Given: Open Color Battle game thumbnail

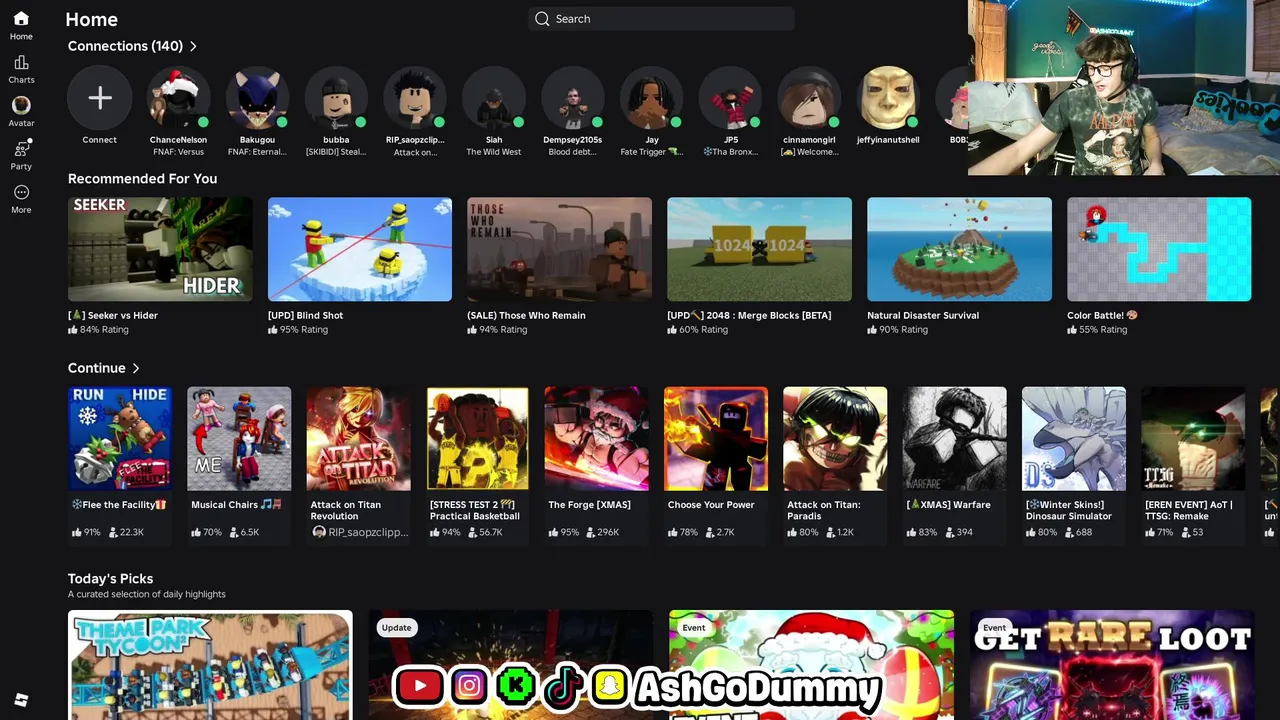Looking at the screenshot, I should 1159,249.
